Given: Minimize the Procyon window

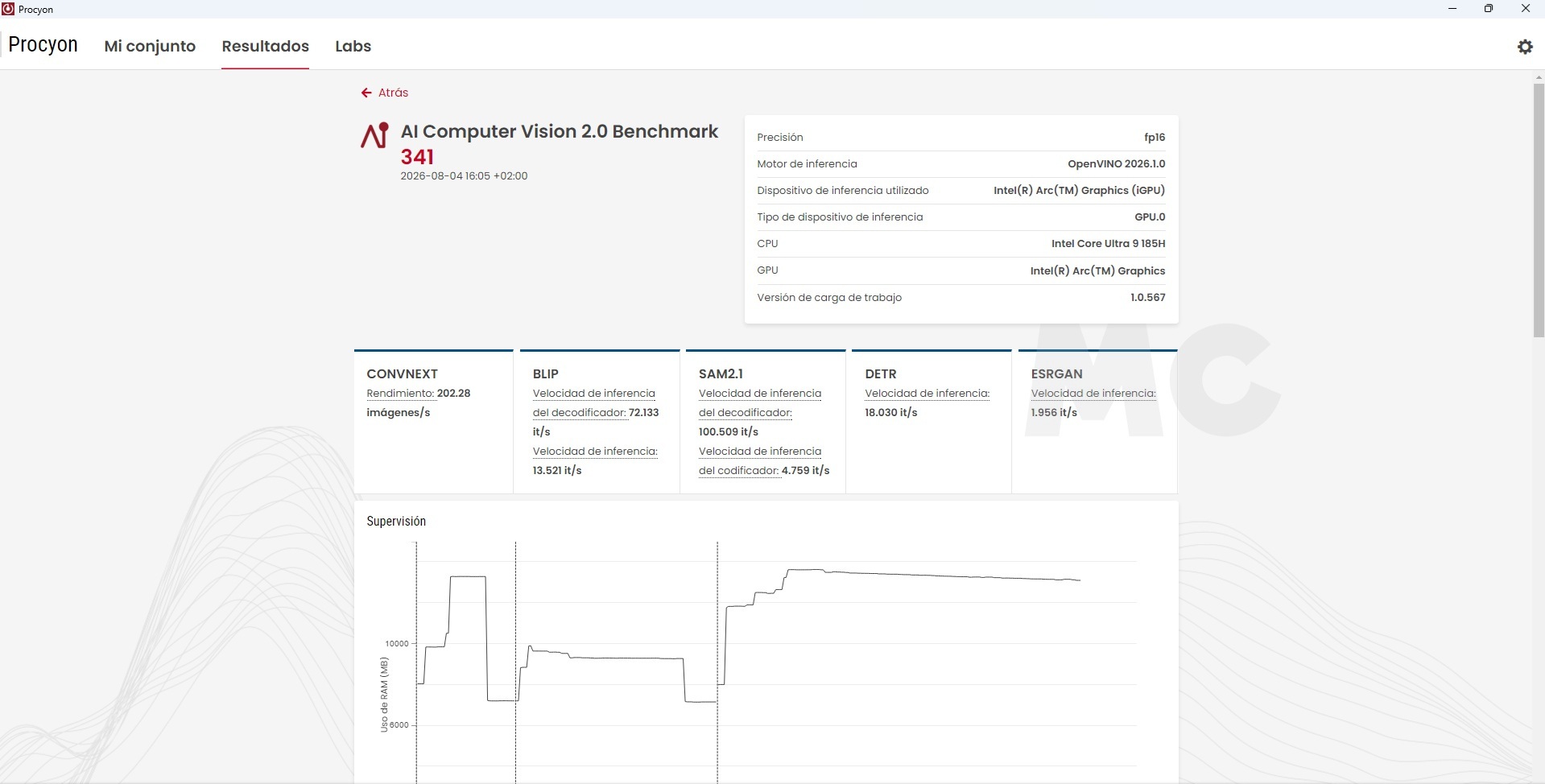Looking at the screenshot, I should [x=1452, y=9].
